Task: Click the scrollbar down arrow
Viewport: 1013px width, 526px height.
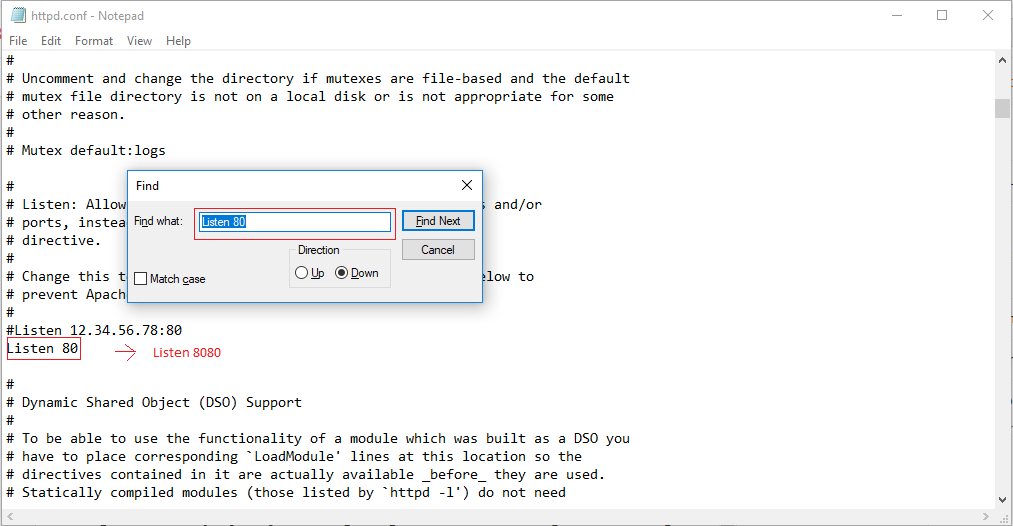Action: point(1002,499)
